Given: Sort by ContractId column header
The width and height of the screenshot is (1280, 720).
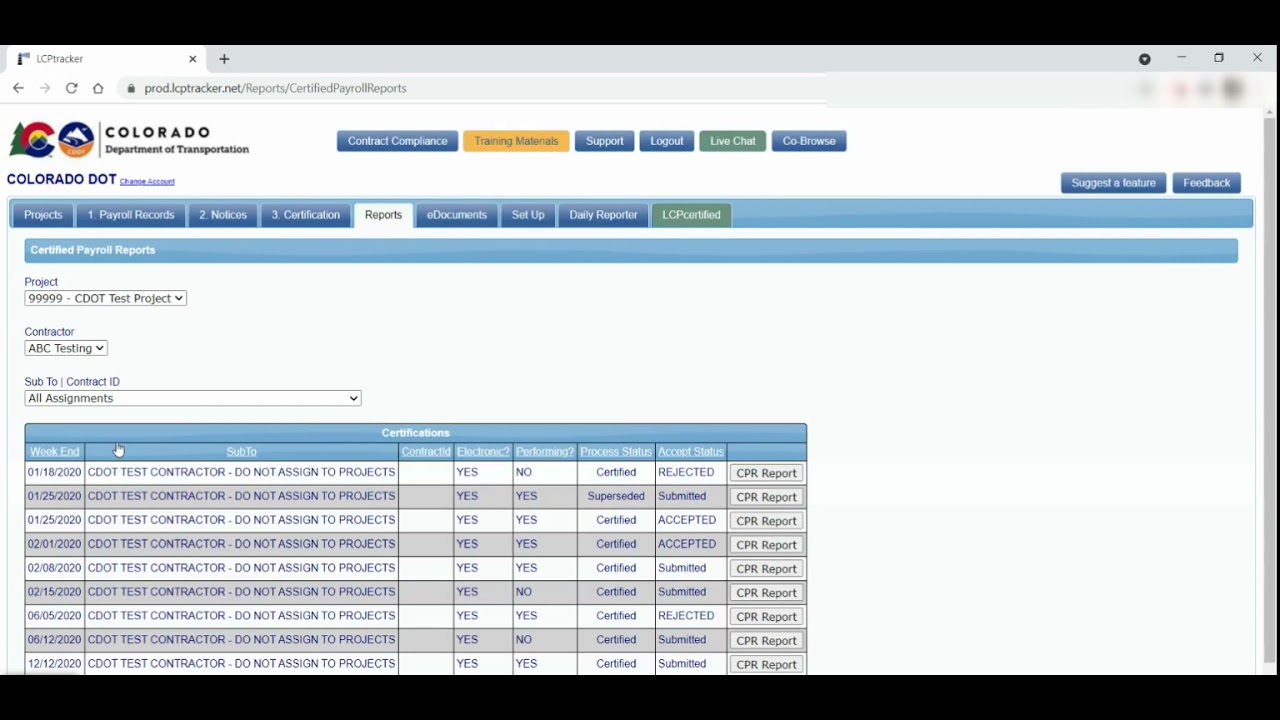Looking at the screenshot, I should point(426,452).
